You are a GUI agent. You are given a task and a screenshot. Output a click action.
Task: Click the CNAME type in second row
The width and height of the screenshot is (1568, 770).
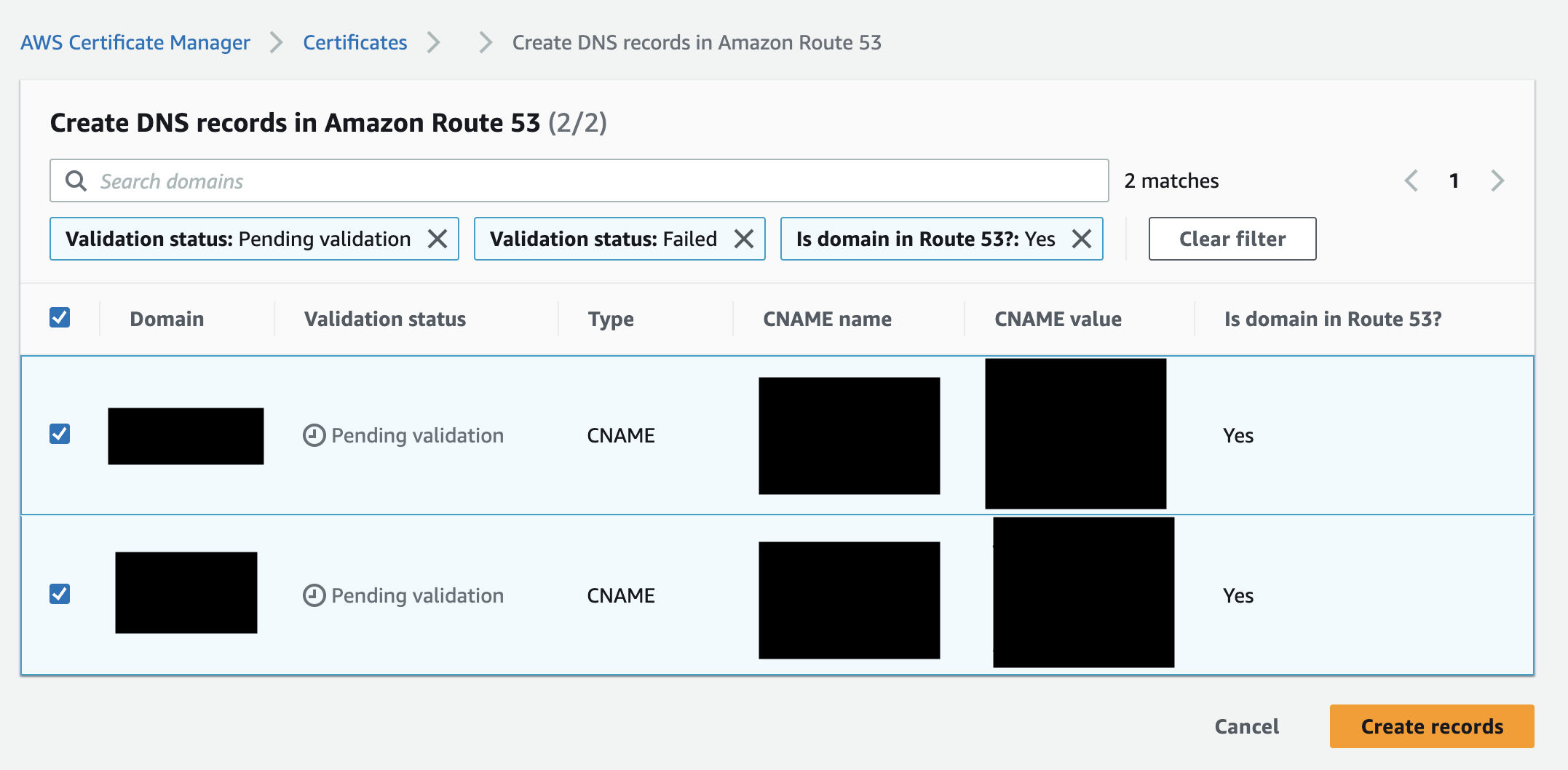coord(621,595)
